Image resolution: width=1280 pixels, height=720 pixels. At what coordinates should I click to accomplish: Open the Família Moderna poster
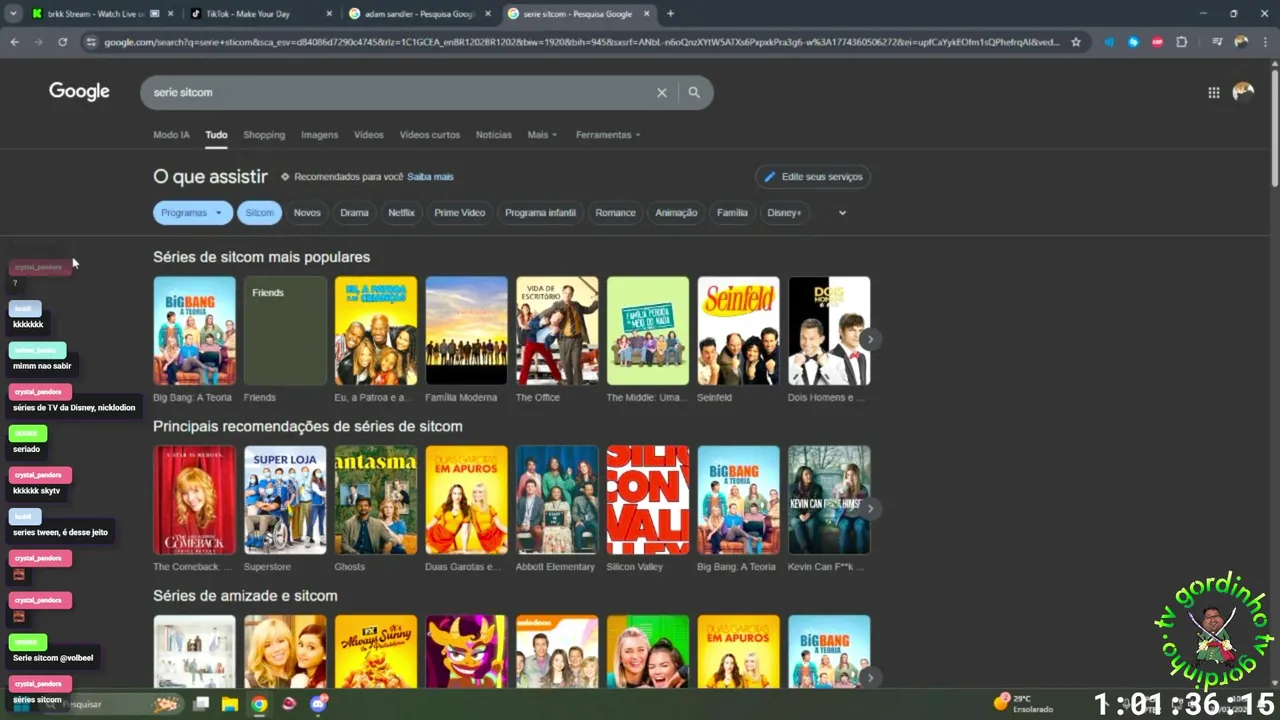coord(466,331)
